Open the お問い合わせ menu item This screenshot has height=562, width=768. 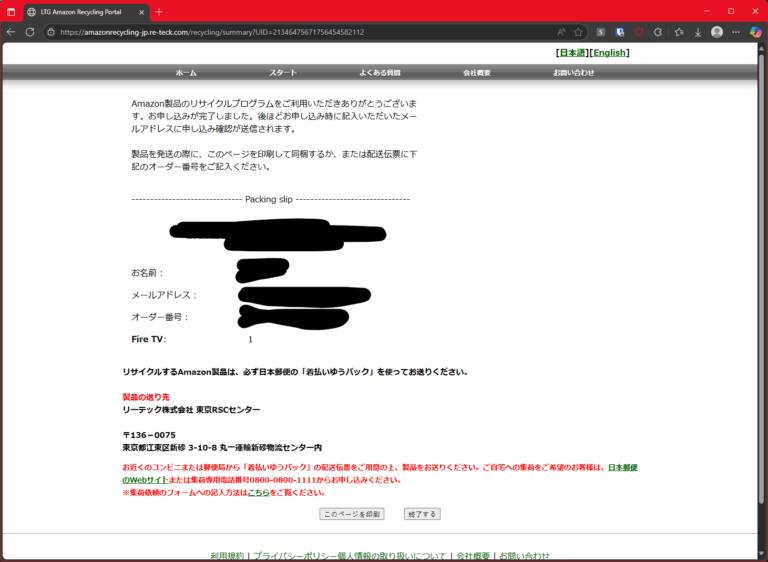point(574,73)
